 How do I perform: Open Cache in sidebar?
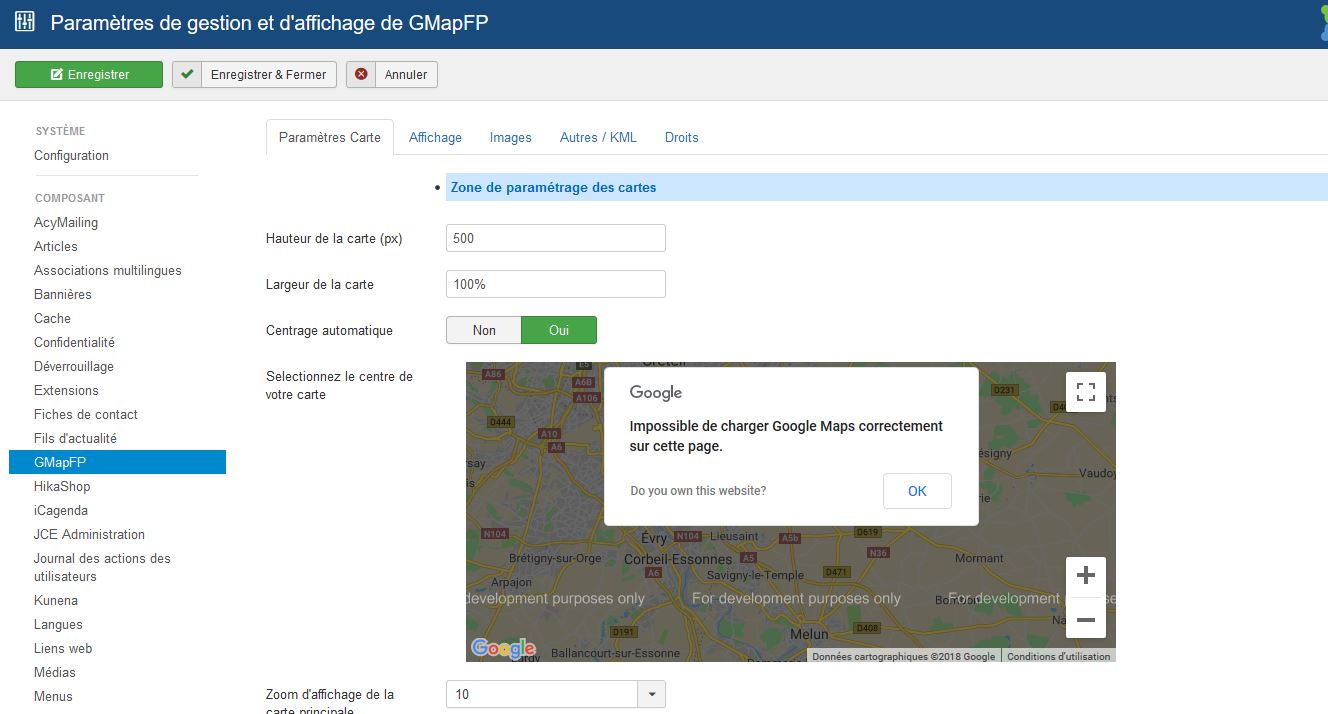click(x=52, y=318)
